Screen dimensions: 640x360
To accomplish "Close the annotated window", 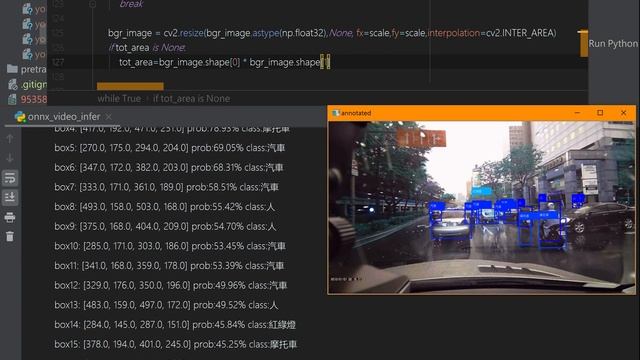I will pos(623,113).
